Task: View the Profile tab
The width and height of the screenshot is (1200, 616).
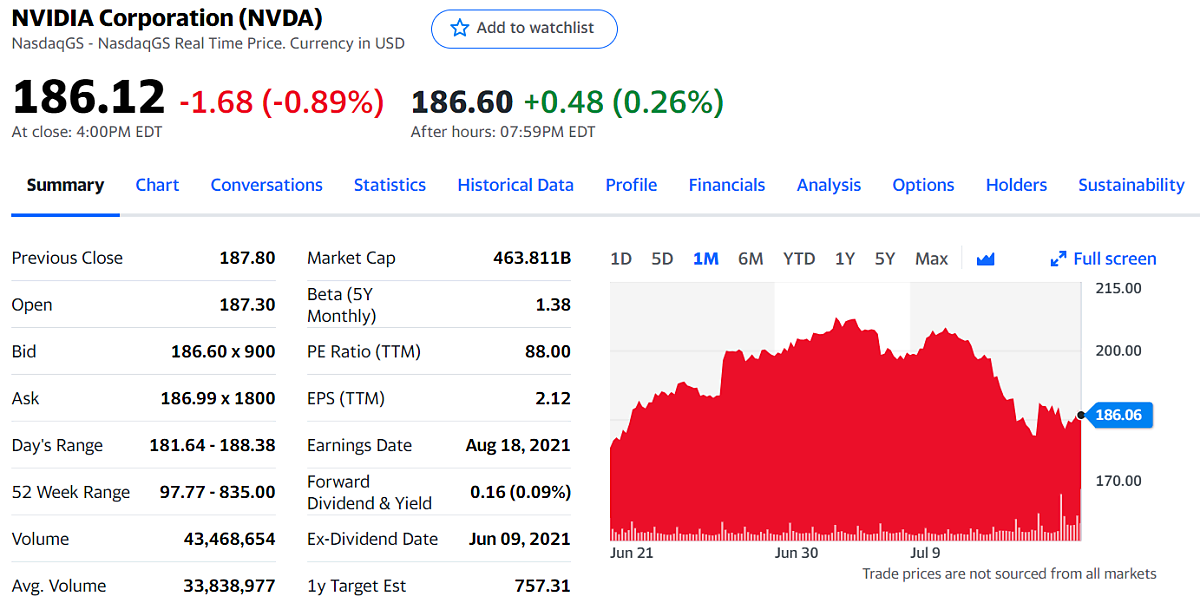Action: (631, 185)
